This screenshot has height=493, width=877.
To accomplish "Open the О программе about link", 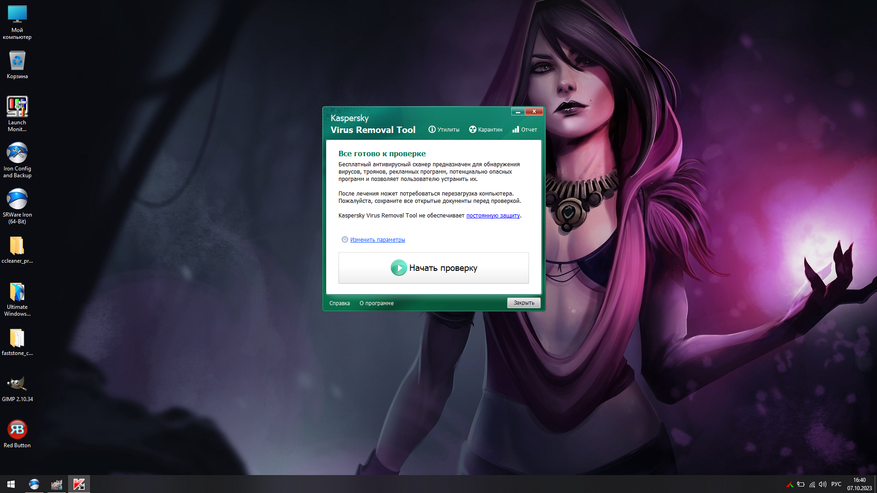I will click(x=376, y=303).
